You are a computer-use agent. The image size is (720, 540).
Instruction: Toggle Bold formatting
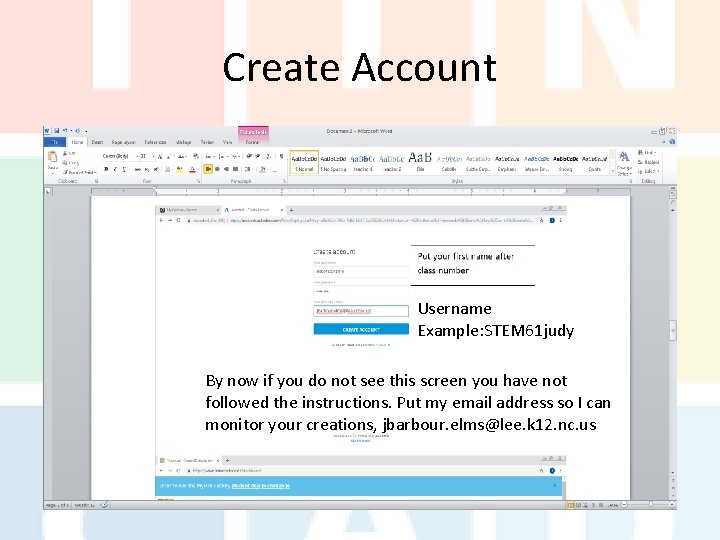pyautogui.click(x=106, y=169)
